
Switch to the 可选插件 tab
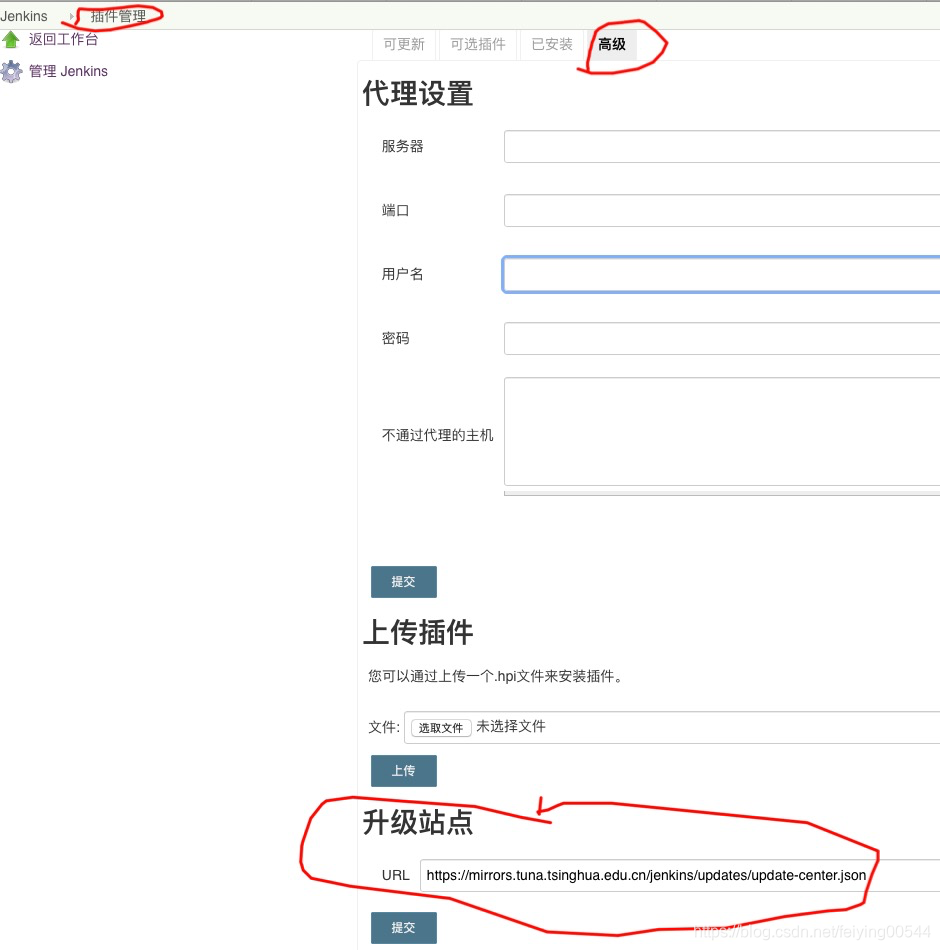pyautogui.click(x=478, y=44)
